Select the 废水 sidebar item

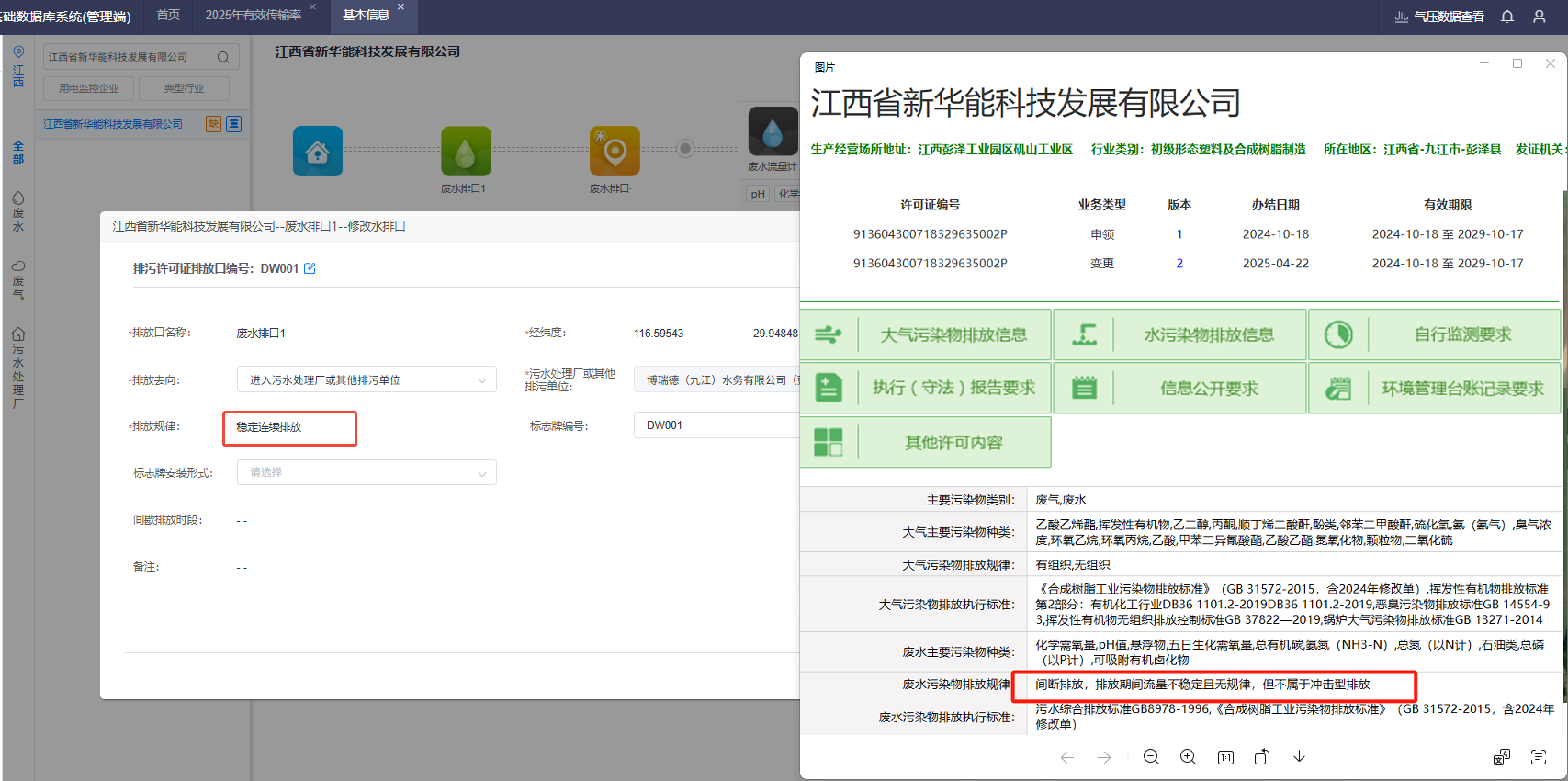pyautogui.click(x=18, y=212)
